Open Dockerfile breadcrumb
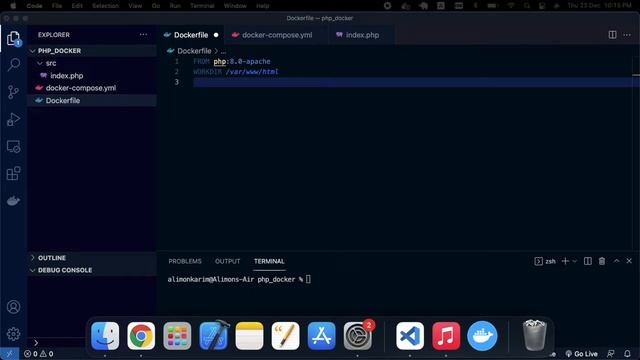640x360 pixels. tap(194, 51)
